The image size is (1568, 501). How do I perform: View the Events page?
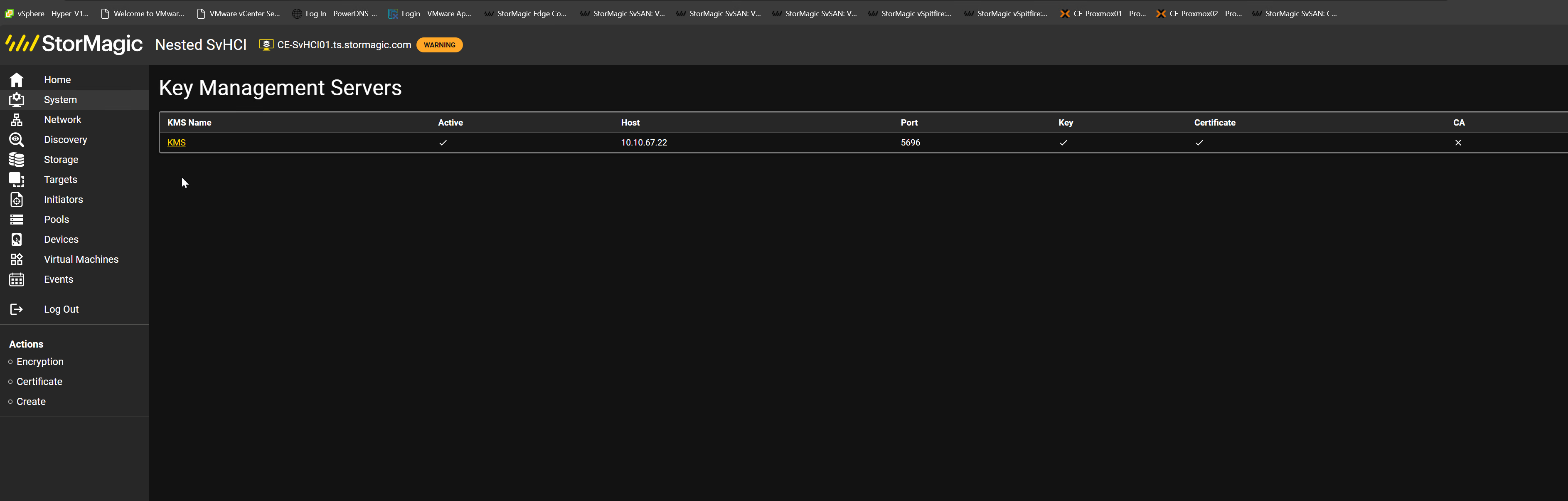point(59,279)
